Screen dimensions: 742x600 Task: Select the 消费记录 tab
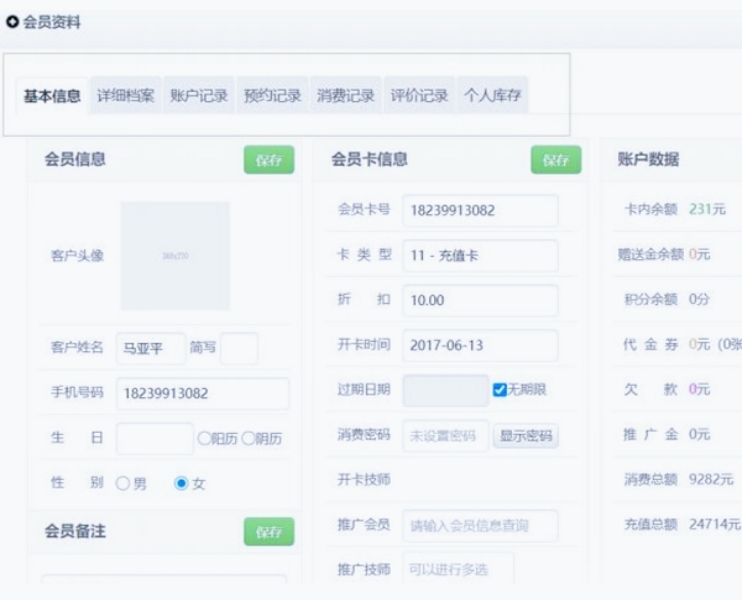tap(346, 96)
